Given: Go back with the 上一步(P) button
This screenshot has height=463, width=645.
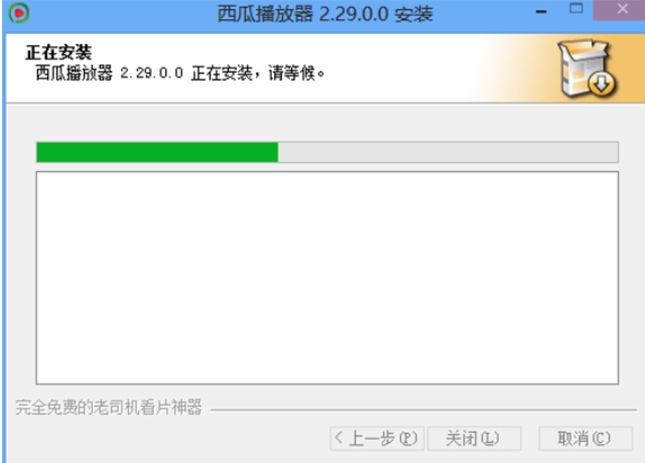Looking at the screenshot, I should pos(376,438).
